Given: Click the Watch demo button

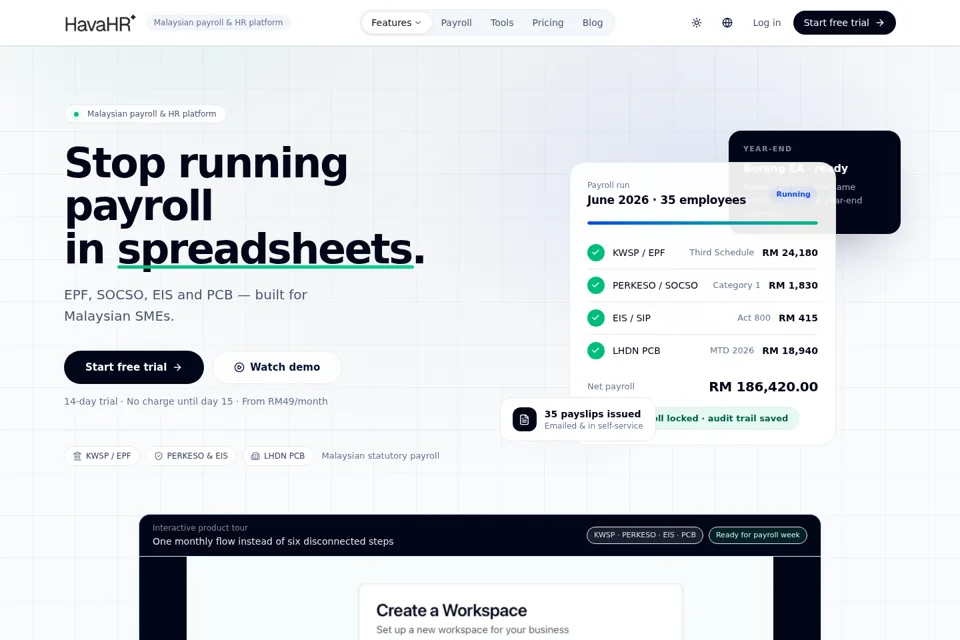Looking at the screenshot, I should click(x=277, y=367).
